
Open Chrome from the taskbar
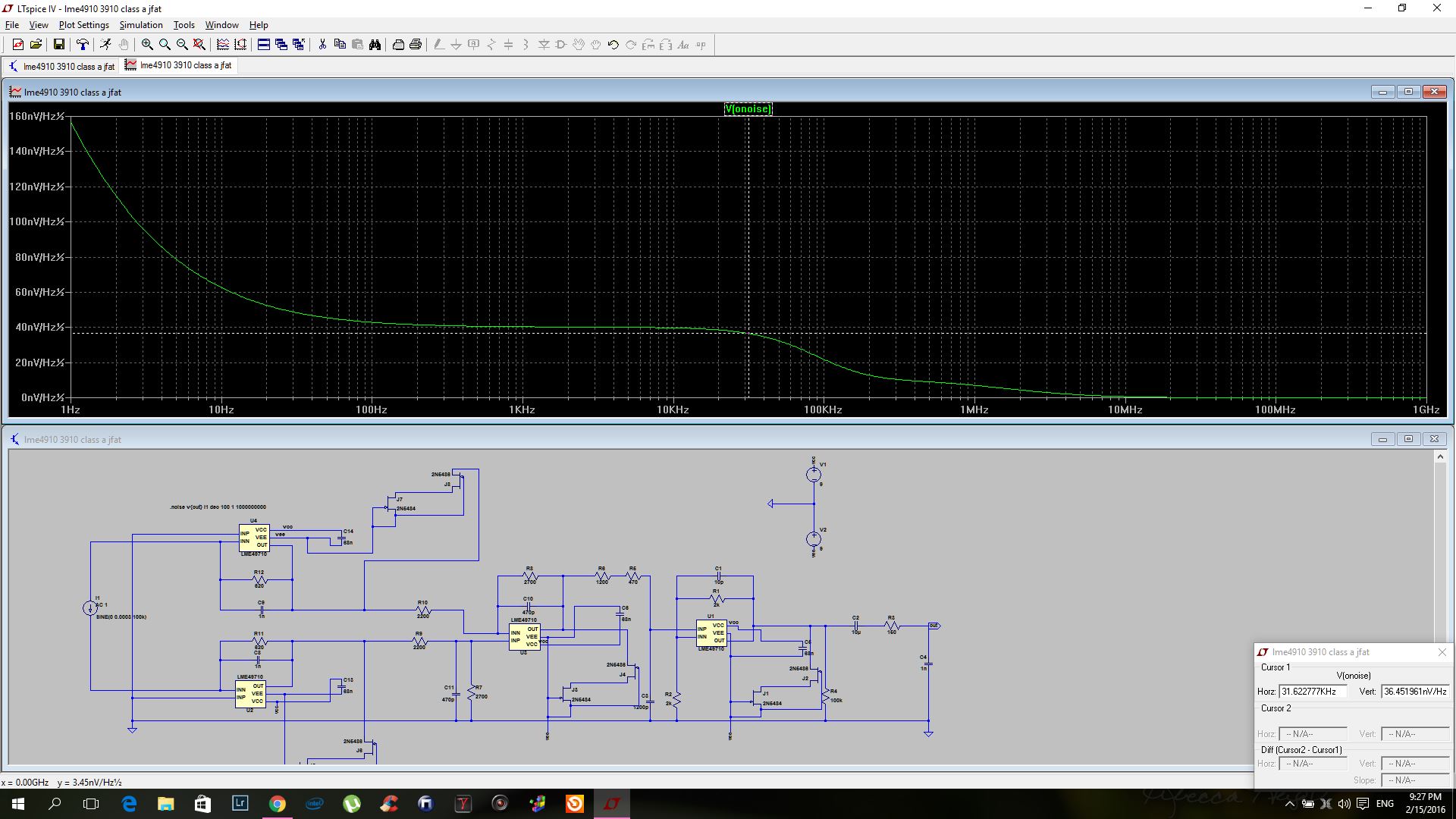278,804
